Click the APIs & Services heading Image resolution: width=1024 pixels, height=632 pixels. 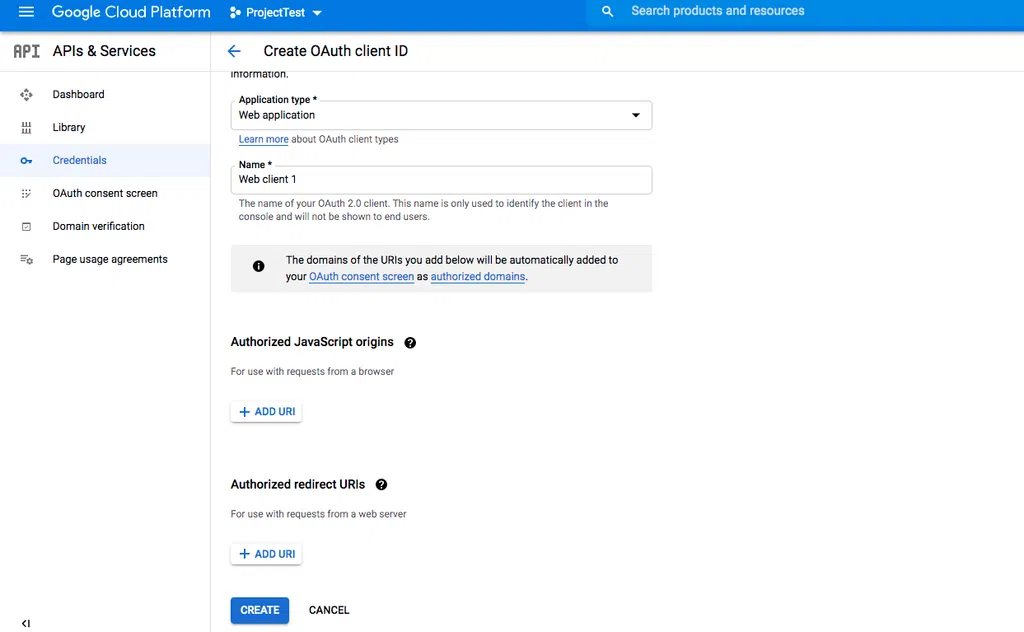(104, 51)
